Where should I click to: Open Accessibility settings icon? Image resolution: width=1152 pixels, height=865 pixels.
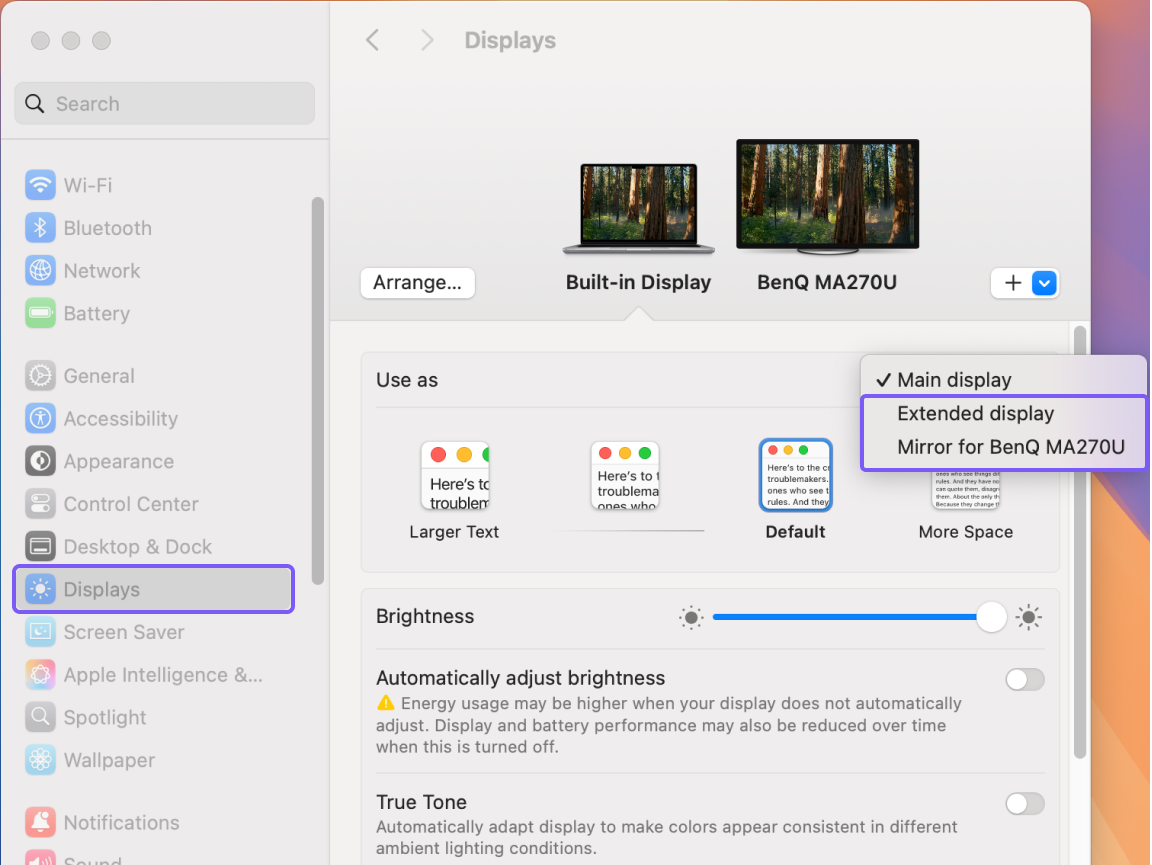(x=40, y=418)
